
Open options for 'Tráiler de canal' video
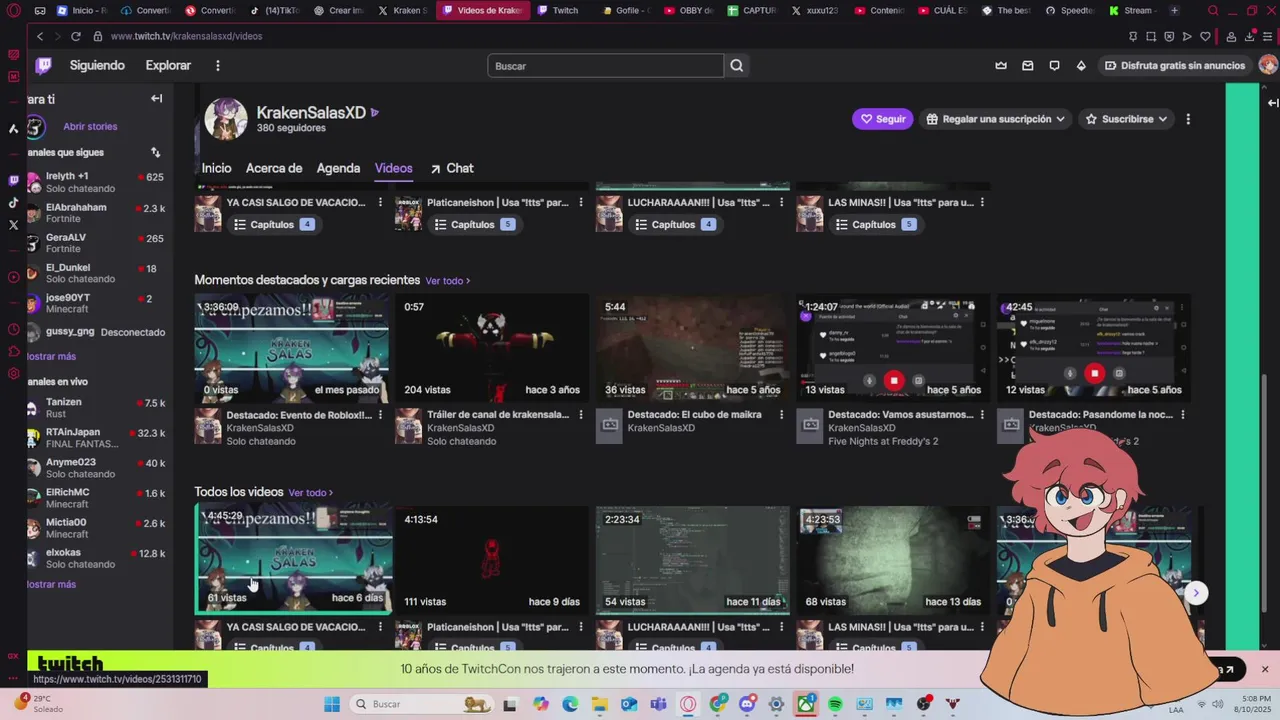coord(581,415)
